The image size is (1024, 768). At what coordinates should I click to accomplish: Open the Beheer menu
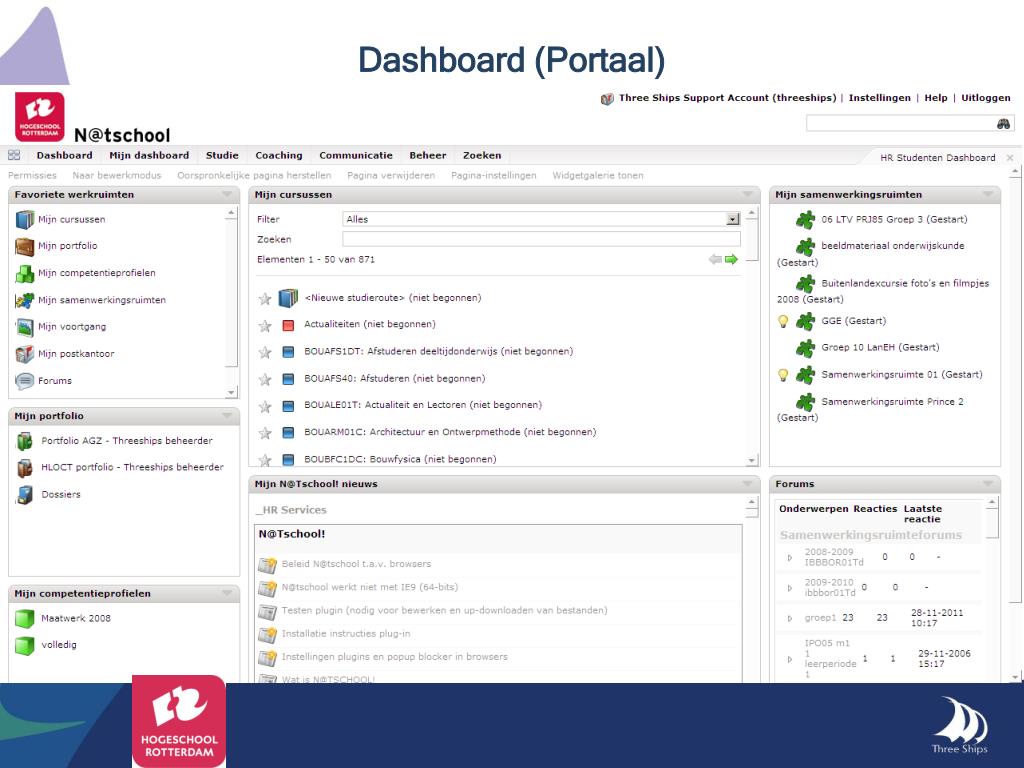click(x=428, y=155)
